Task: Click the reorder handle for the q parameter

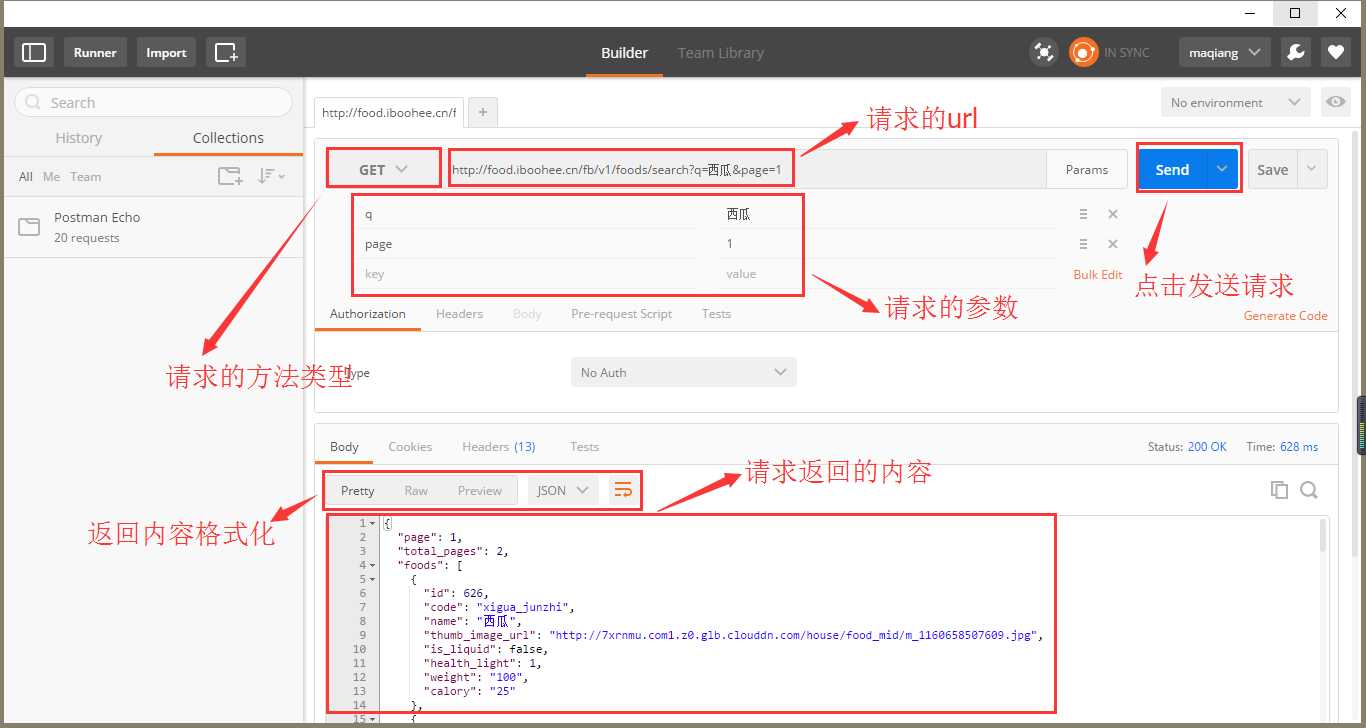Action: point(1083,214)
